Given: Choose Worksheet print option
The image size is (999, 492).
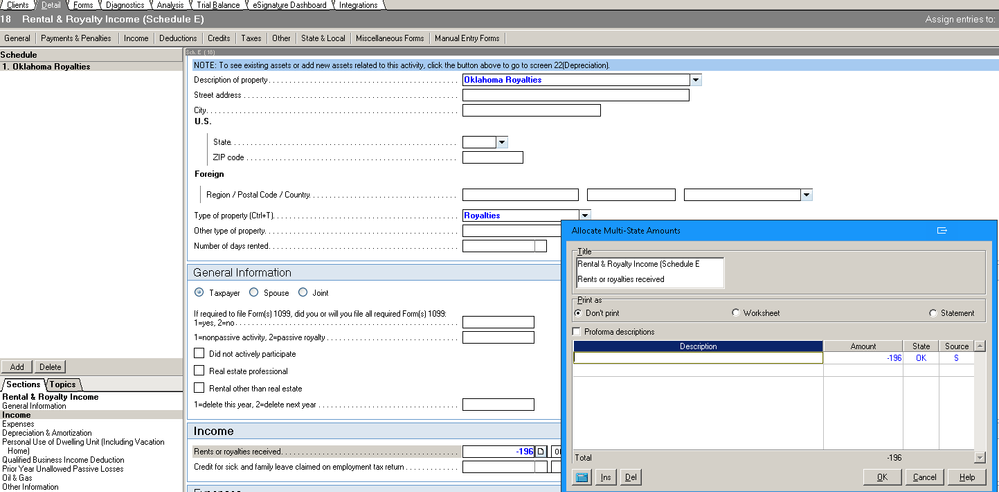Looking at the screenshot, I should (x=736, y=313).
